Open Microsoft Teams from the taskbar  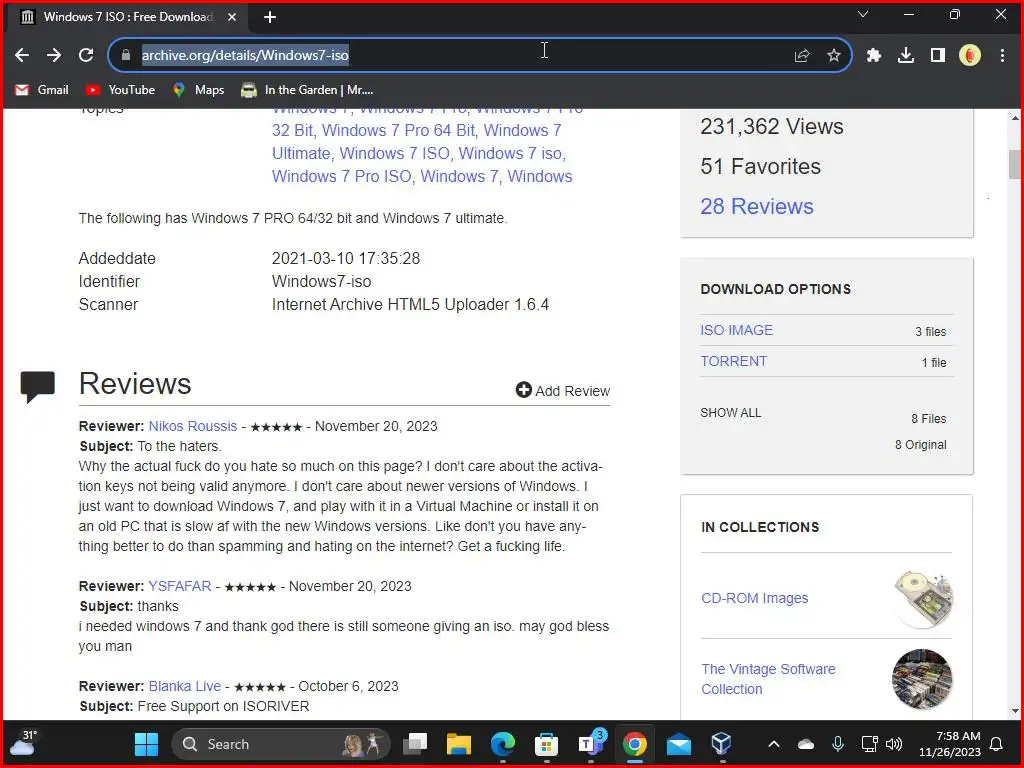(590, 744)
